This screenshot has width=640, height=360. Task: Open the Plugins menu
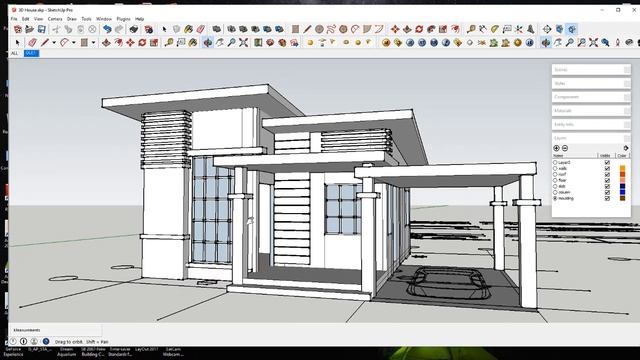[x=123, y=19]
